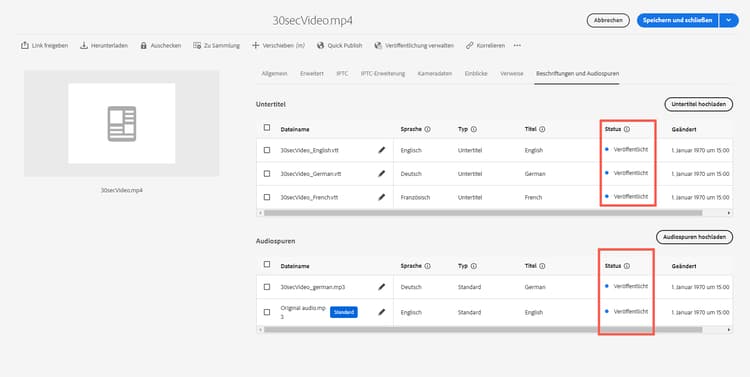750x377 pixels.
Task: Switch to the Erweitert tab
Action: click(312, 74)
